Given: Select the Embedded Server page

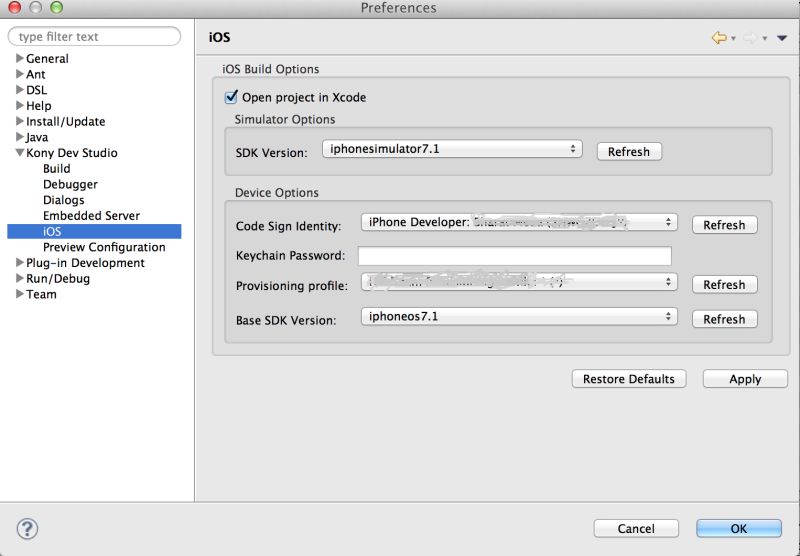Looking at the screenshot, I should point(91,216).
